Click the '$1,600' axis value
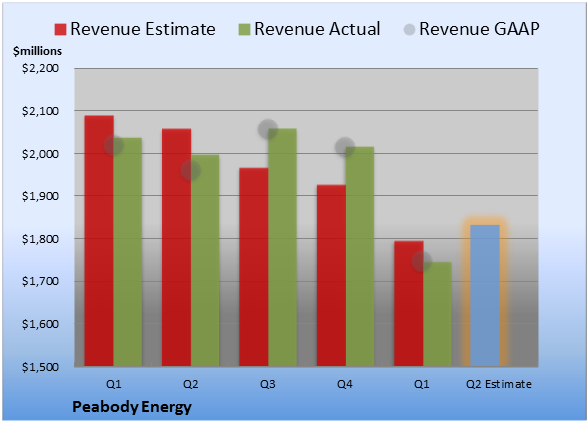 tap(40, 324)
